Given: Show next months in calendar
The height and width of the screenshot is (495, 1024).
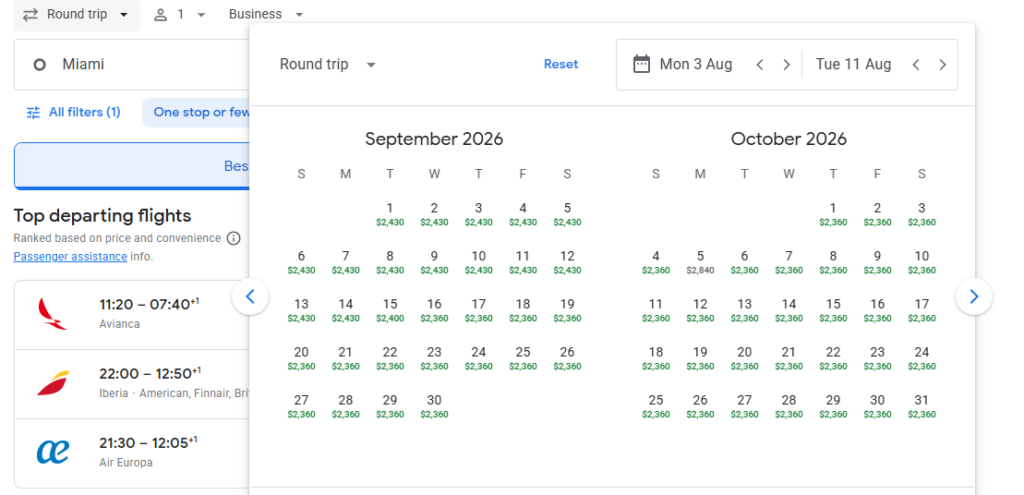Looking at the screenshot, I should point(974,296).
